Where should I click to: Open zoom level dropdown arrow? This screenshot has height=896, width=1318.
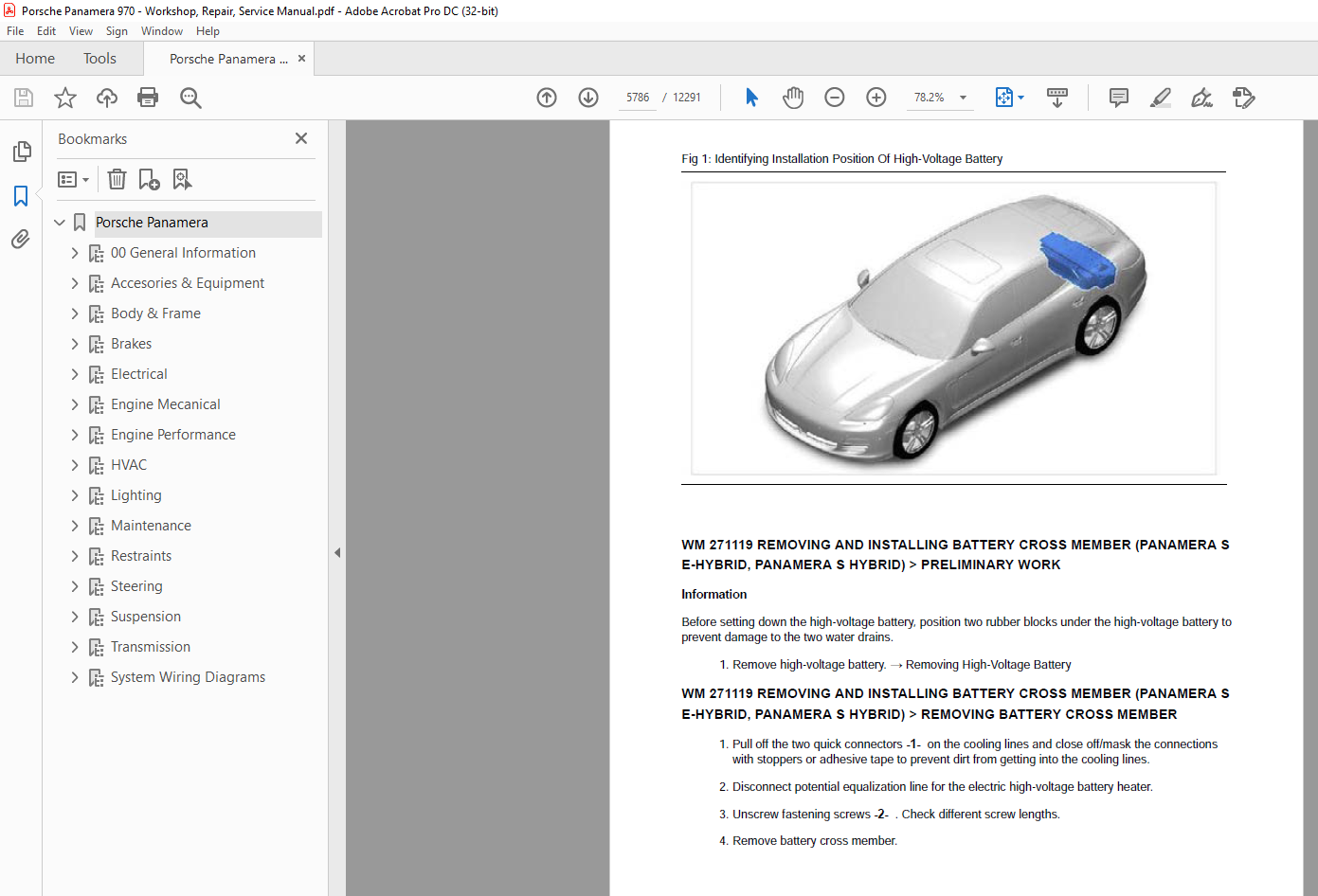(x=964, y=98)
